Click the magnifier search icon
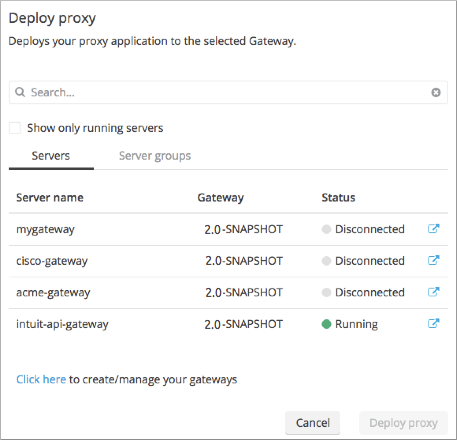 click(x=20, y=92)
